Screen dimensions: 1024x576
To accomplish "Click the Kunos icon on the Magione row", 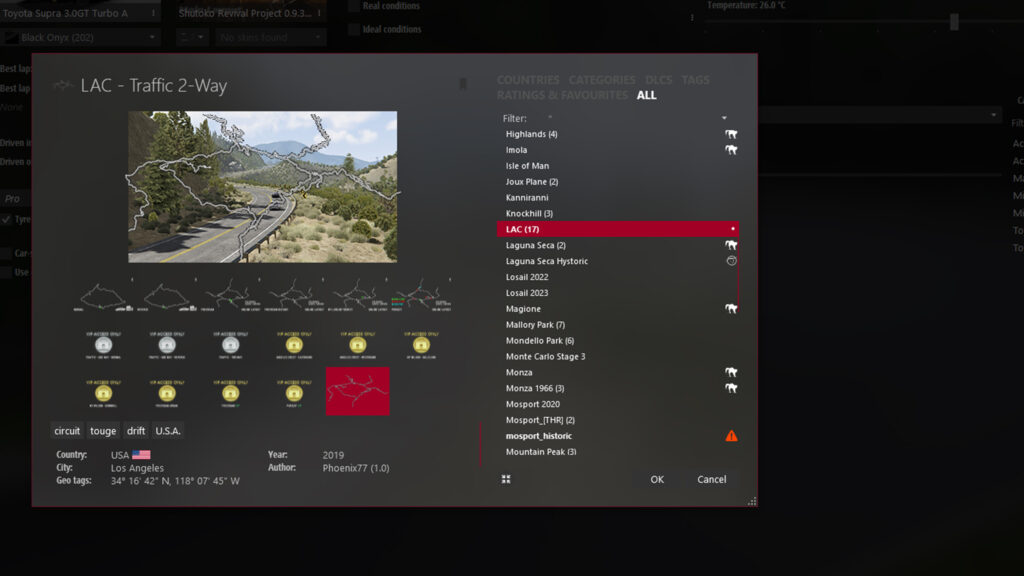I will pyautogui.click(x=731, y=309).
